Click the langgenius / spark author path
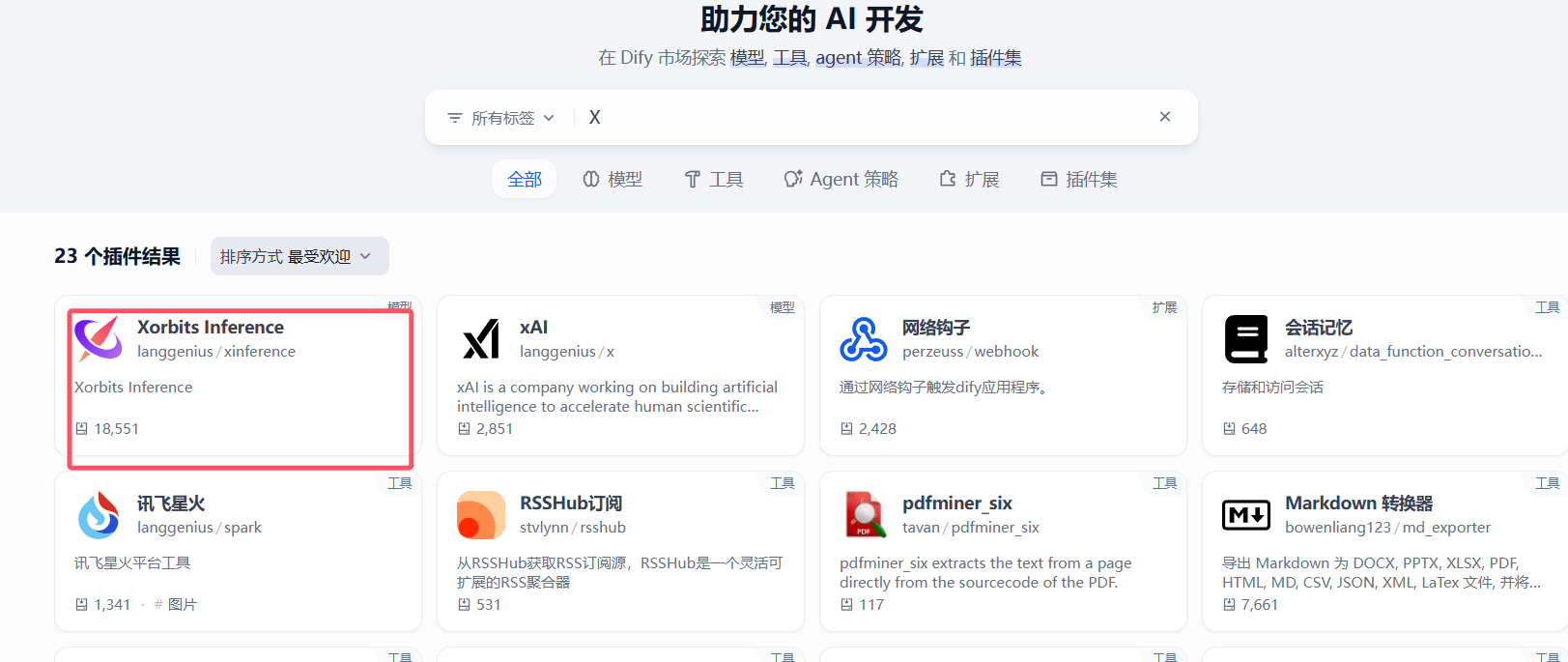 click(199, 528)
